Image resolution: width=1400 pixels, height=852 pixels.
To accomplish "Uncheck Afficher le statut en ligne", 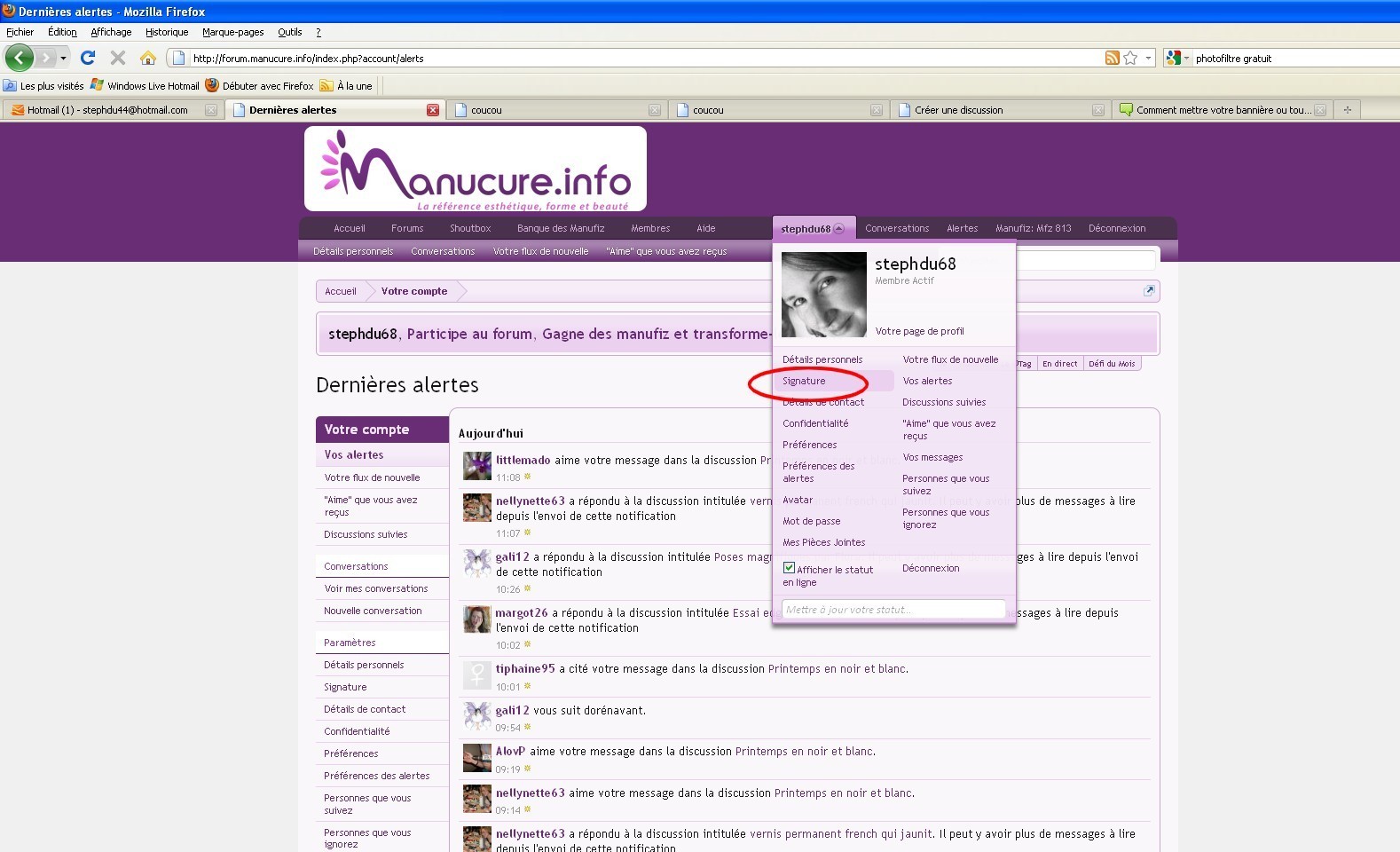I will pyautogui.click(x=789, y=568).
